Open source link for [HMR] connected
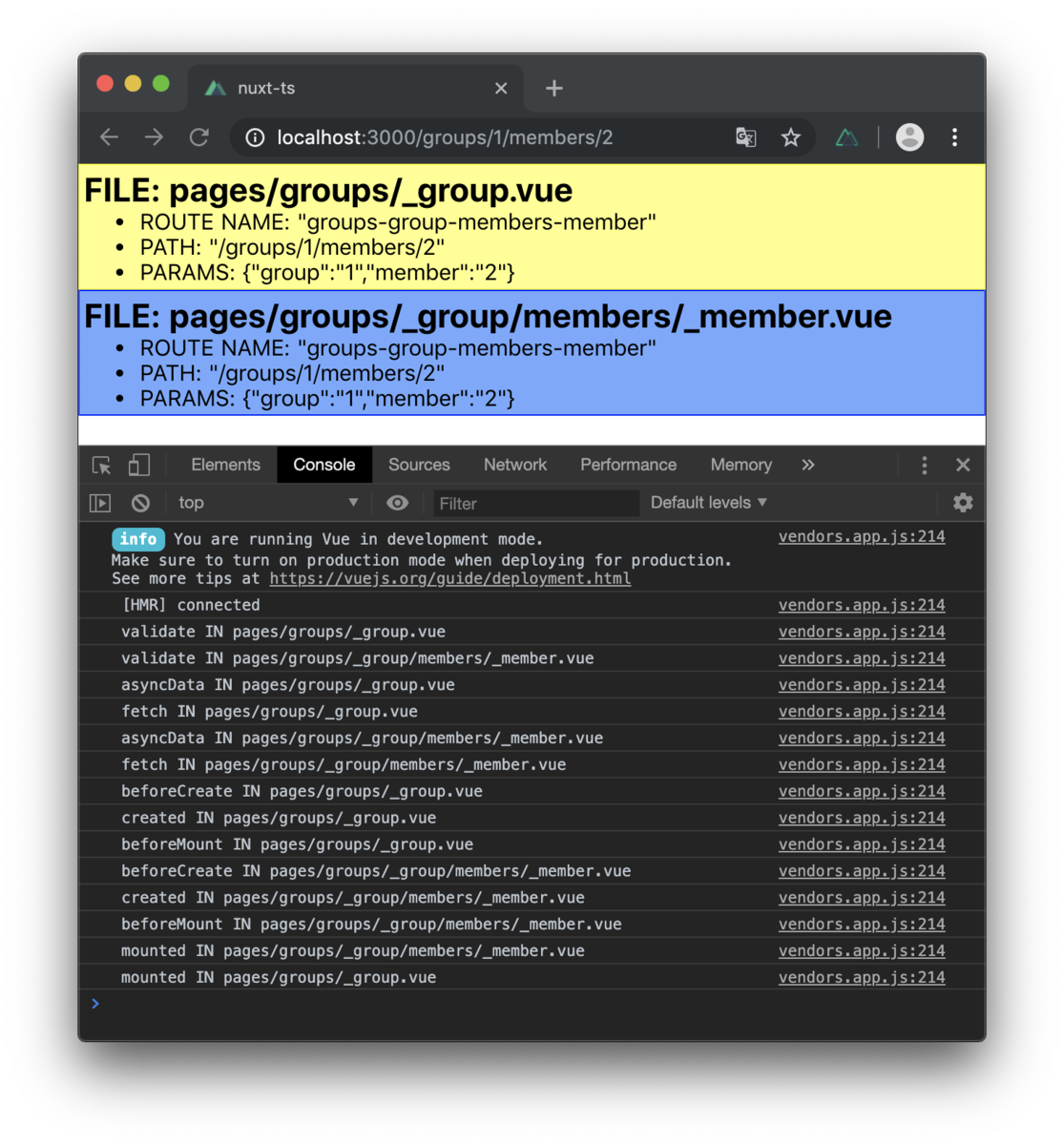This screenshot has height=1145, width=1064. coord(862,605)
